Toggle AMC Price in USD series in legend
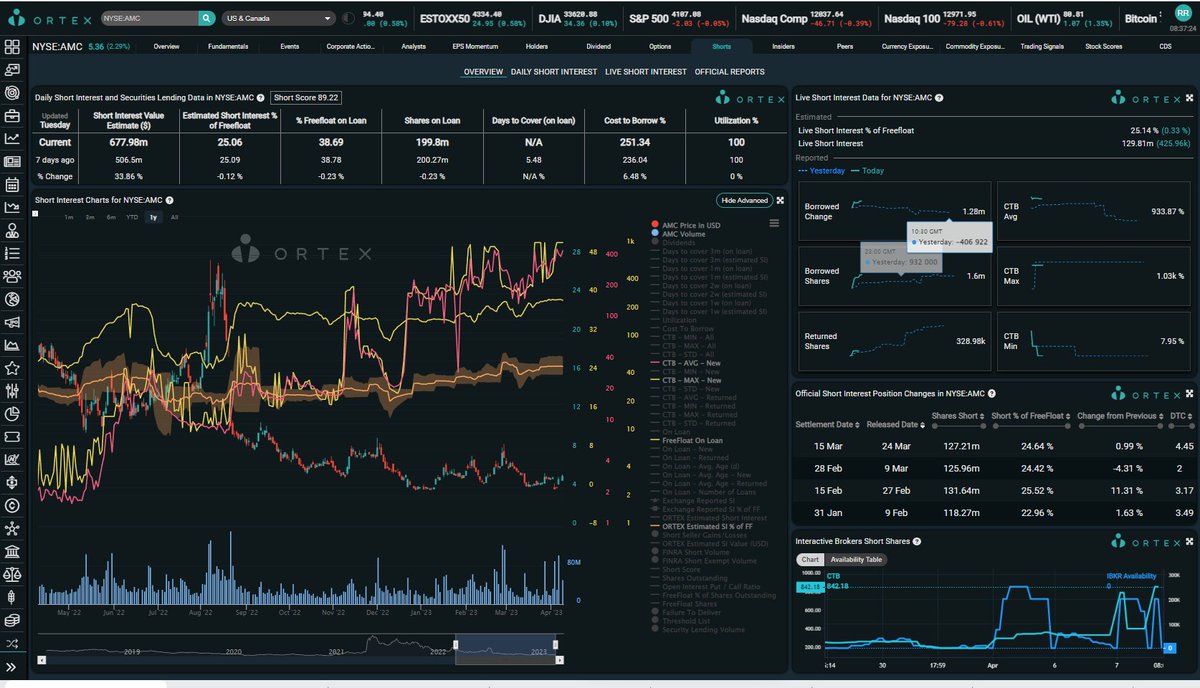 [685, 225]
